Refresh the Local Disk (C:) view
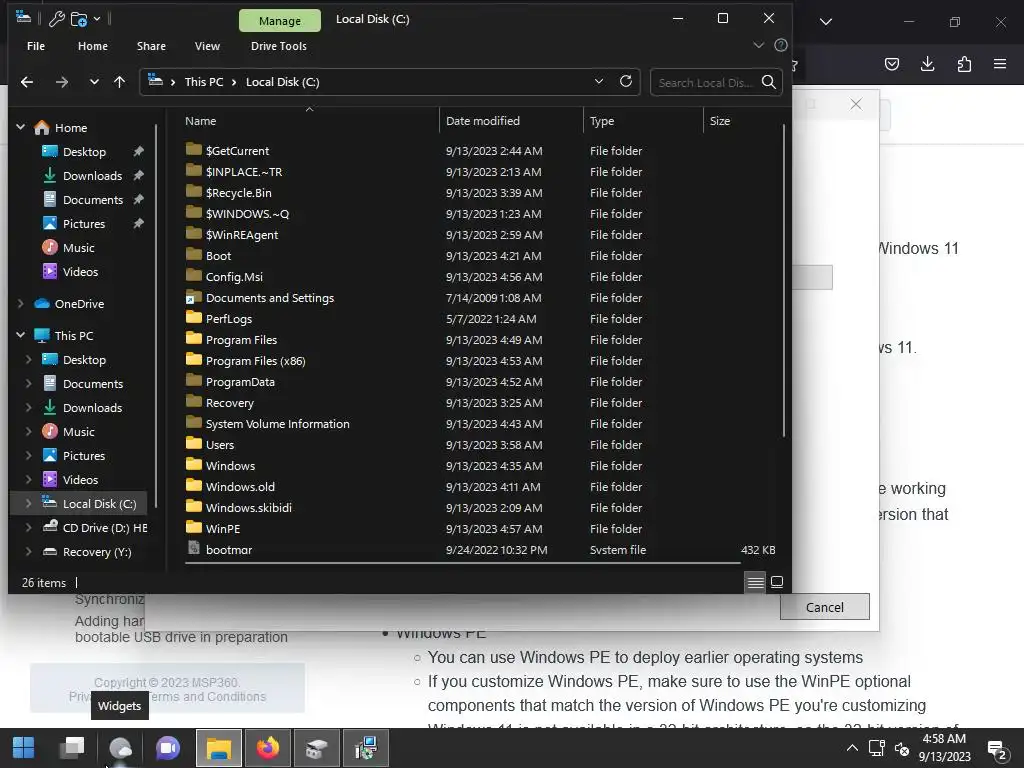This screenshot has height=768, width=1024. click(626, 82)
